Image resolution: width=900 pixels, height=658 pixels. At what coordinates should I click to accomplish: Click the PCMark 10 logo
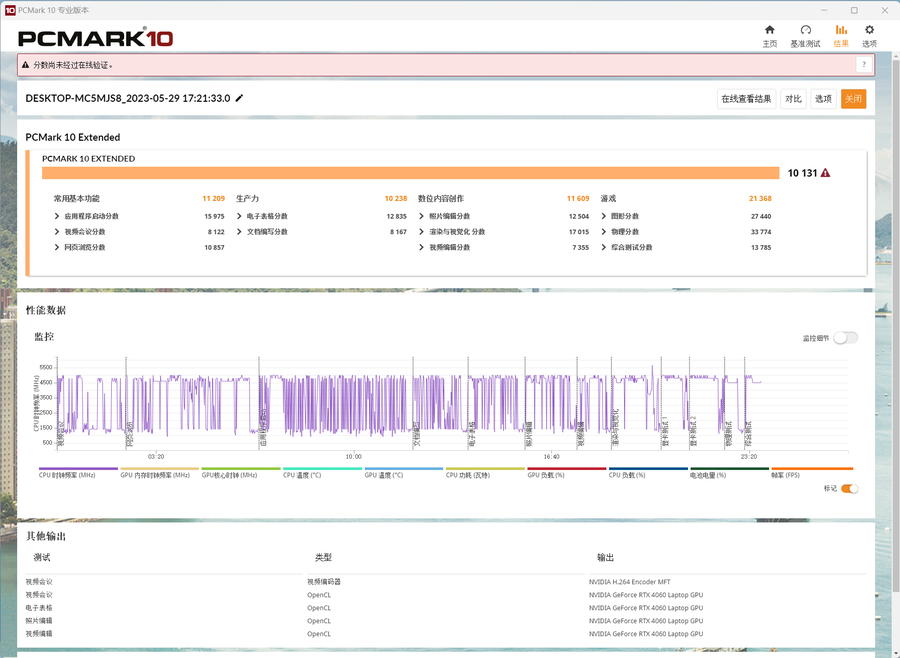click(x=95, y=38)
